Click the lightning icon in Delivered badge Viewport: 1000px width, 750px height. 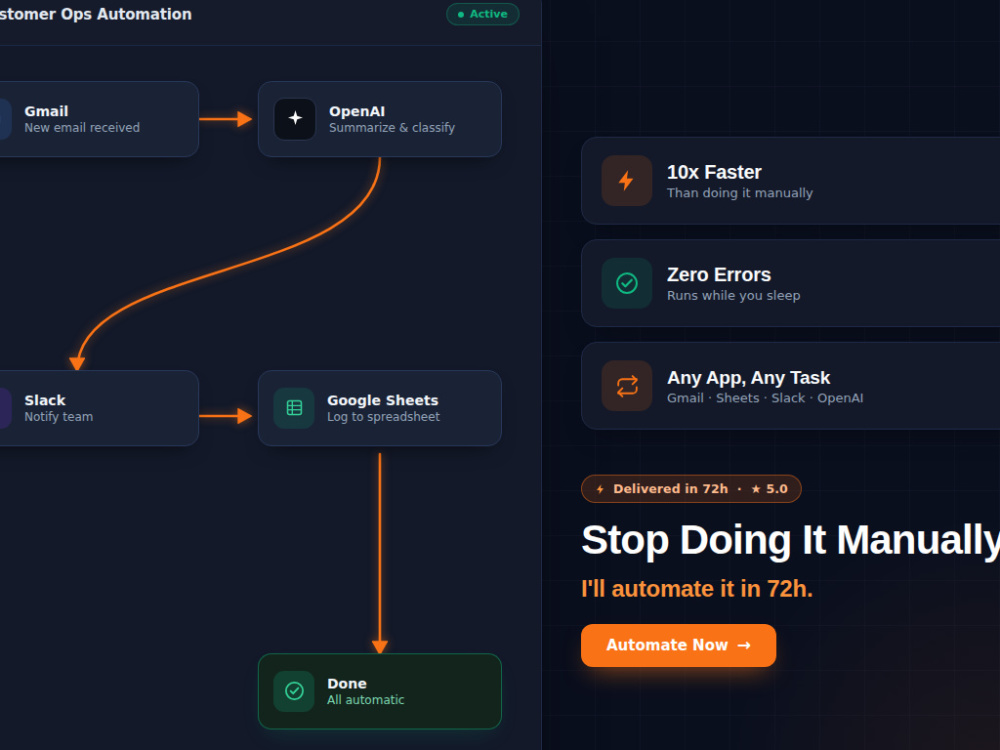(599, 489)
